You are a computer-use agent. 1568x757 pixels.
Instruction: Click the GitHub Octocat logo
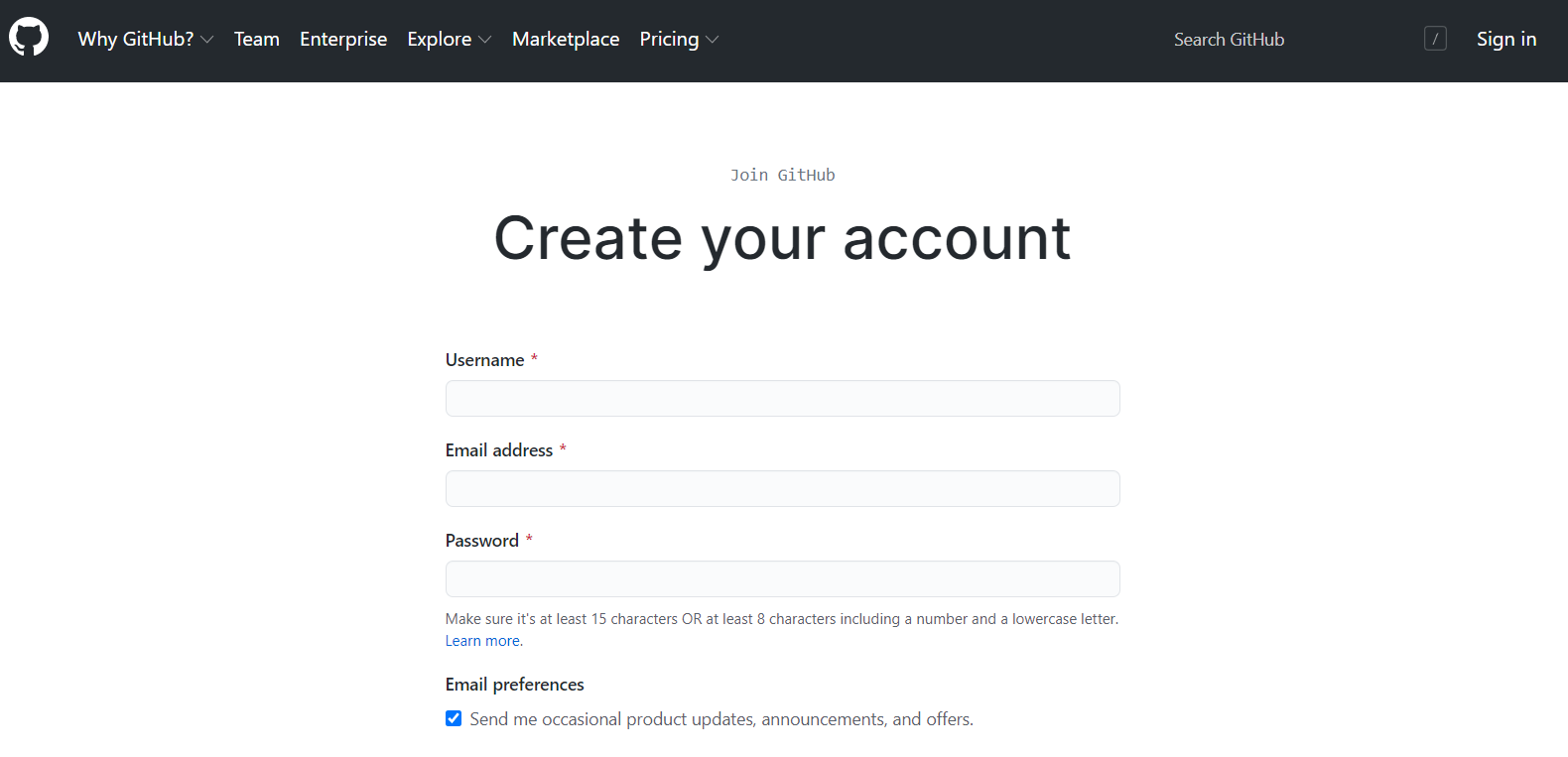pos(29,38)
